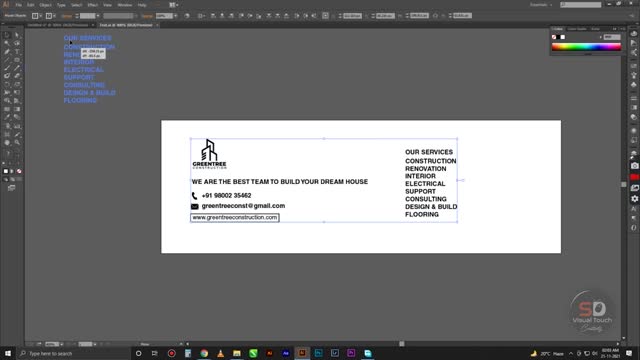This screenshot has height=360, width=640.
Task: Open the zoom level dropdown in status bar
Action: pyautogui.click(x=61, y=344)
